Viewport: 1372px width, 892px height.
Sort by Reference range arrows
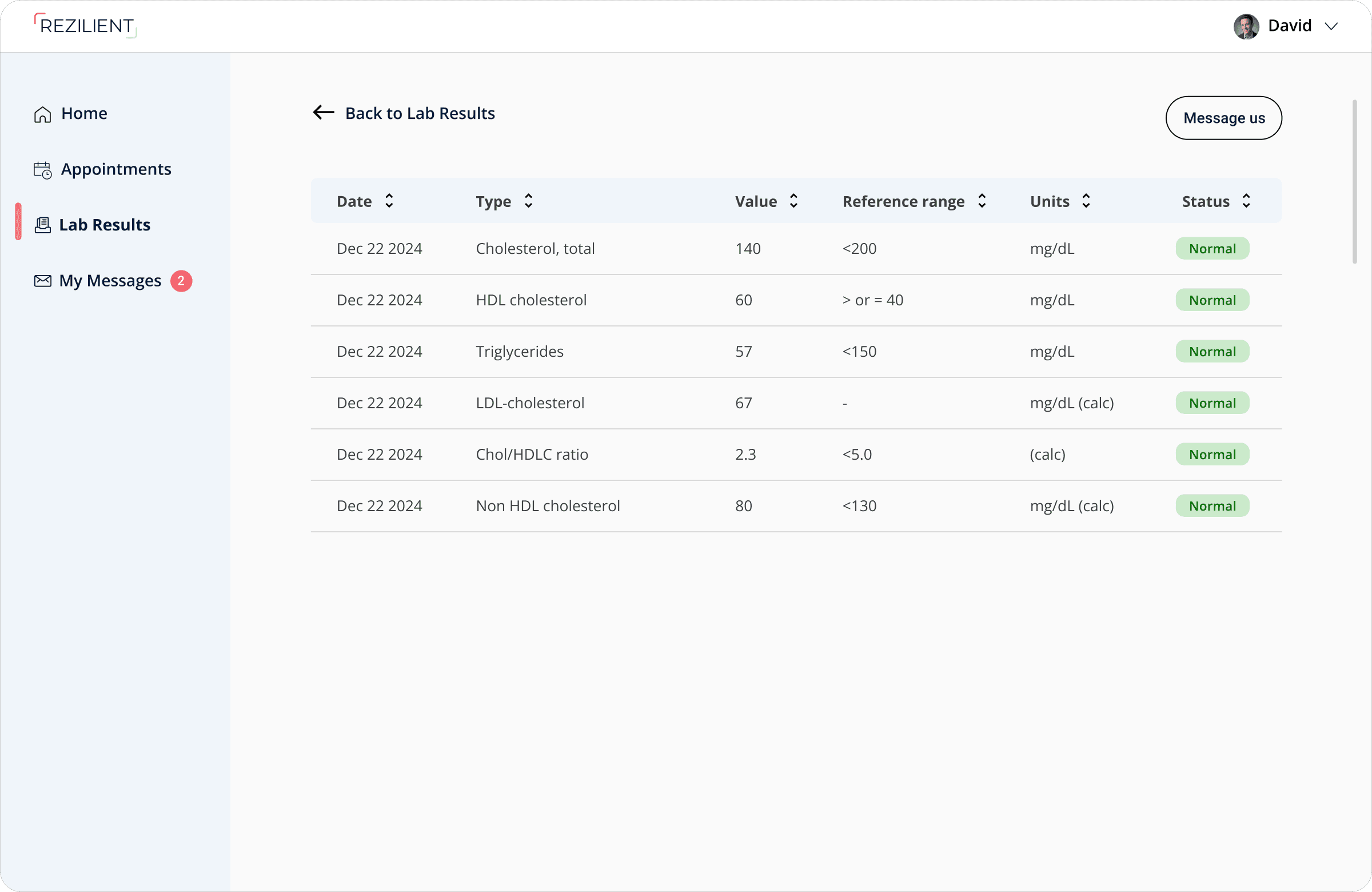click(982, 201)
